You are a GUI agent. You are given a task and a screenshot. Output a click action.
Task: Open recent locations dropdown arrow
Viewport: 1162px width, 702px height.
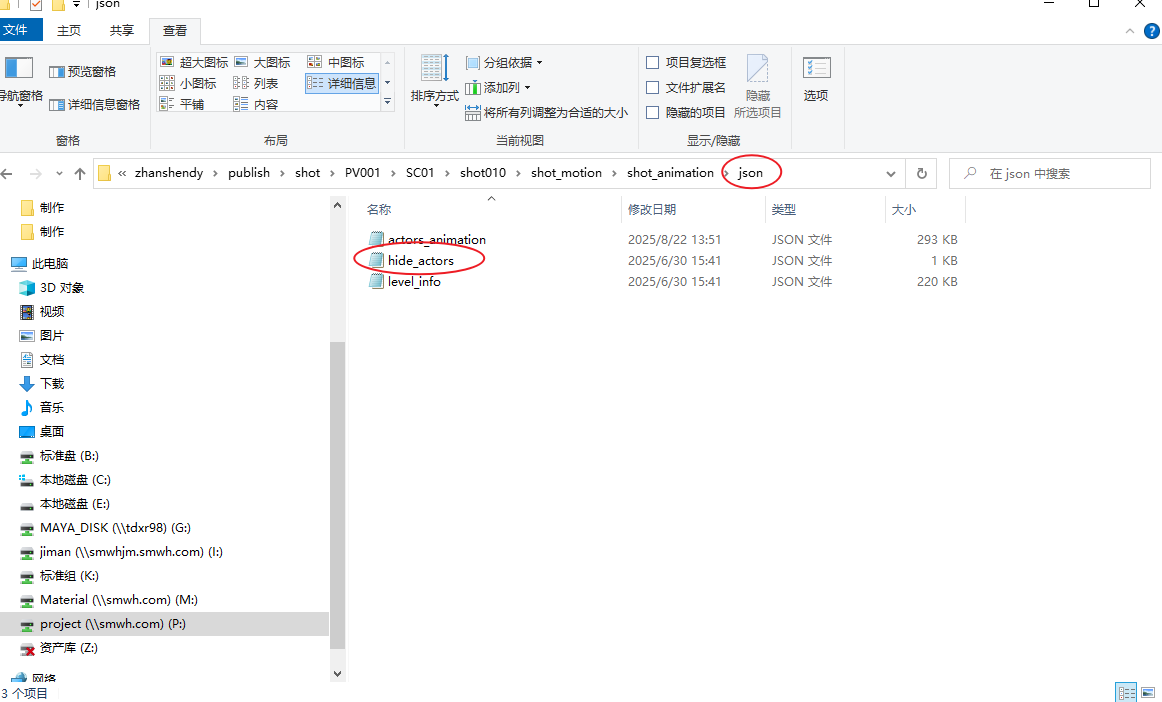[x=59, y=173]
